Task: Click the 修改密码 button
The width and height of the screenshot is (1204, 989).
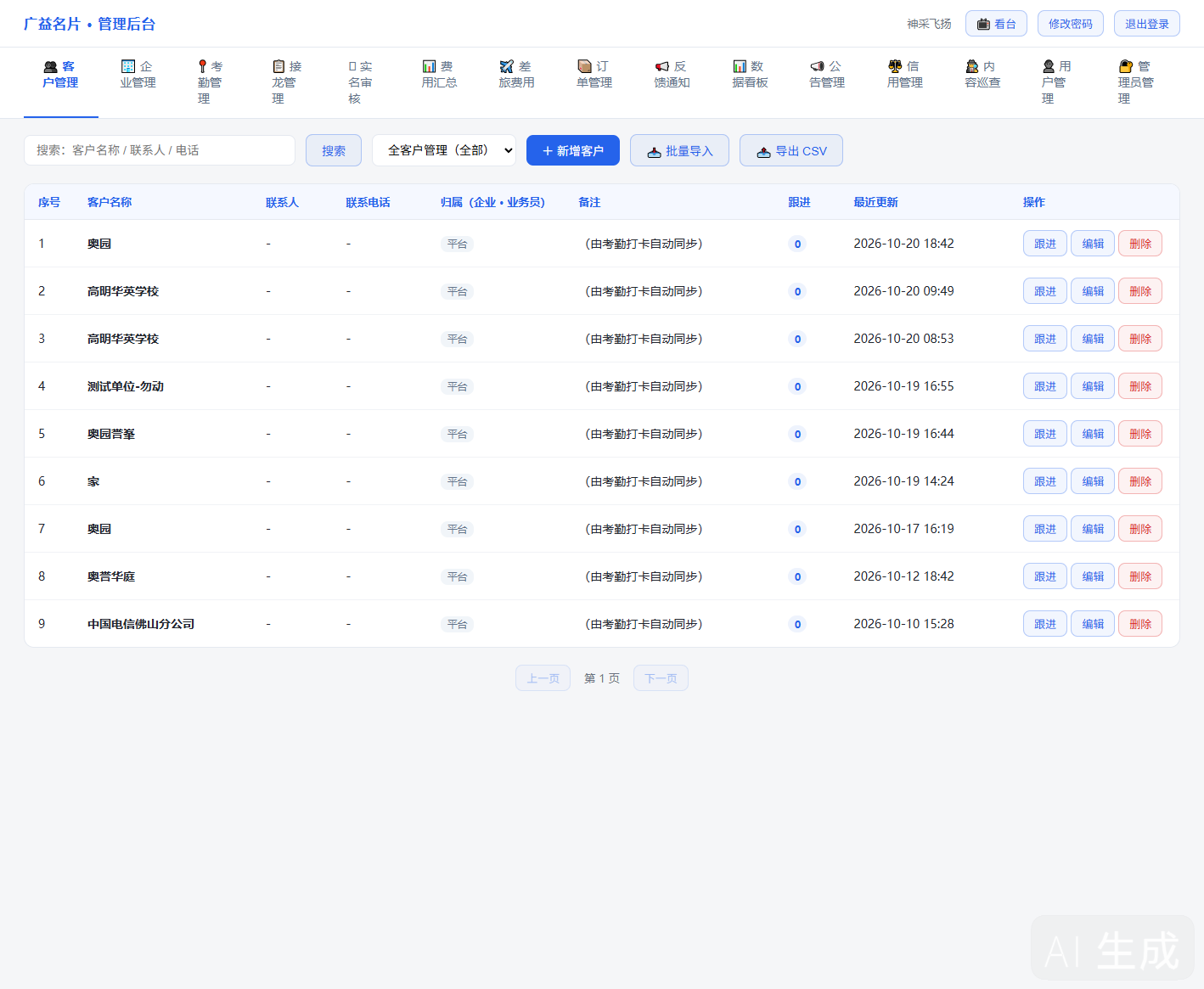Action: [1071, 24]
